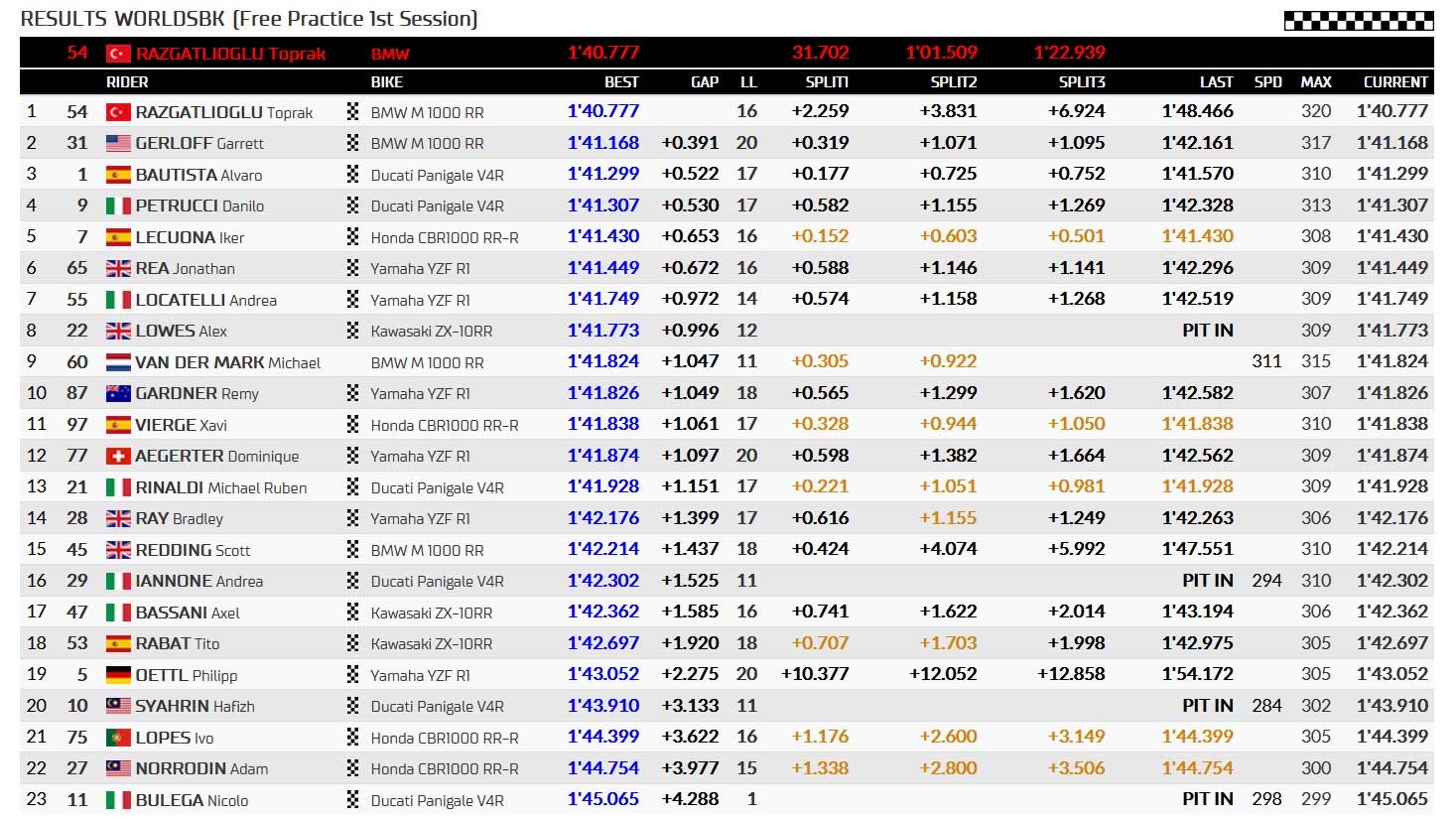Viewport: 1456px width, 818px height.
Task: Click the Italian flag beside PETRUCCI Danilo
Action: (119, 205)
